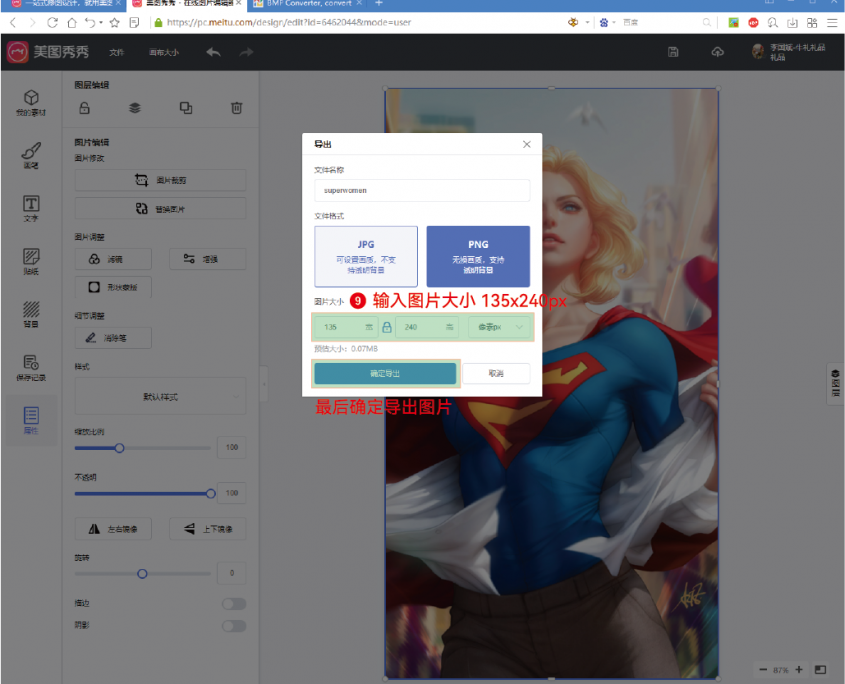845x684 pixels.
Task: Open browser undo-close dropdown arrow
Action: pyautogui.click(x=101, y=23)
